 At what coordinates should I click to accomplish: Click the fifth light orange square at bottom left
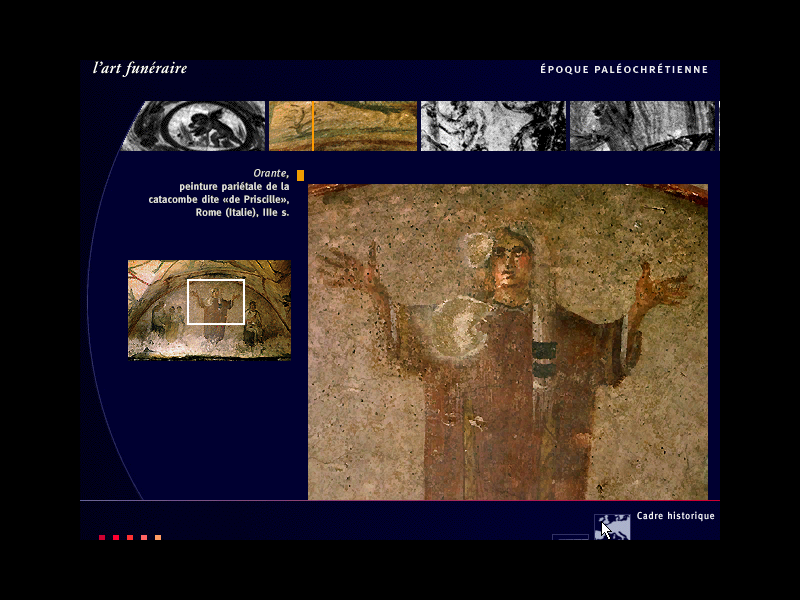(158, 537)
